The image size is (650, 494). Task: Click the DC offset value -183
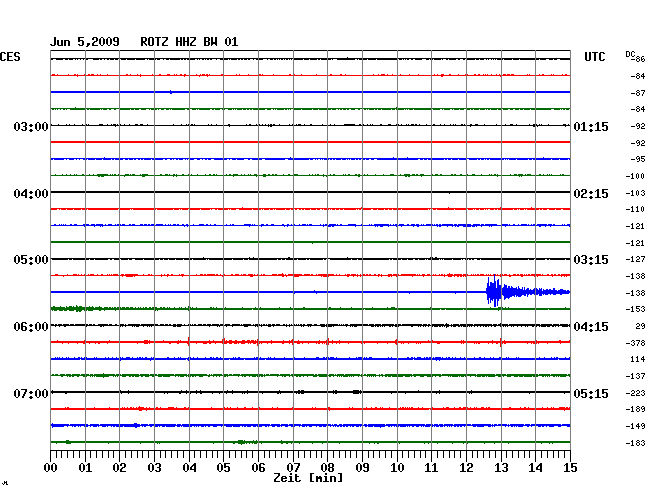[x=635, y=443]
